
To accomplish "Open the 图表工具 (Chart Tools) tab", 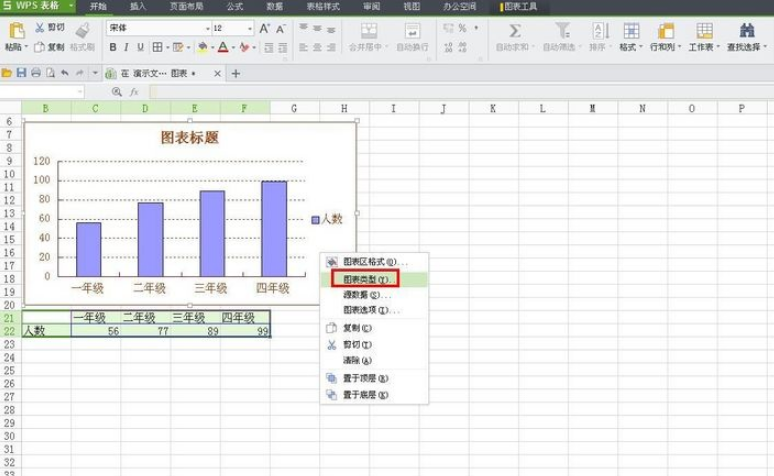I will click(x=518, y=6).
